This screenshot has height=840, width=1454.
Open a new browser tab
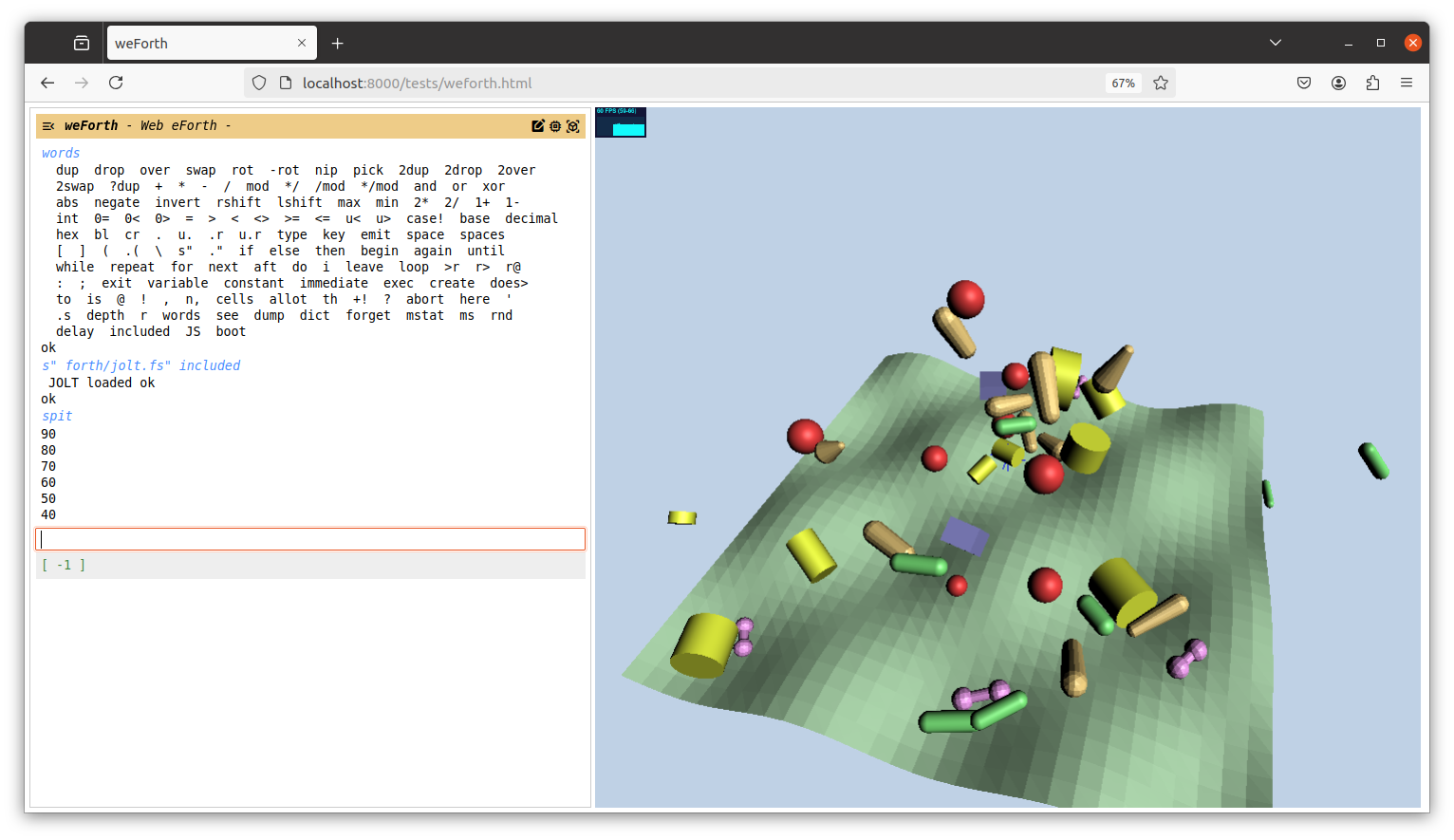(x=338, y=44)
